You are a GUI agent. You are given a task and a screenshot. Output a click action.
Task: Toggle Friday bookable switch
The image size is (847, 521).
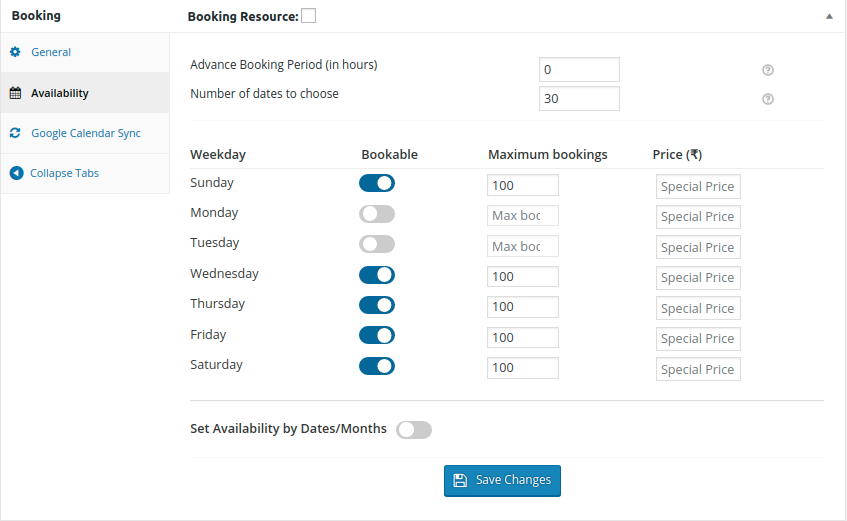point(377,335)
